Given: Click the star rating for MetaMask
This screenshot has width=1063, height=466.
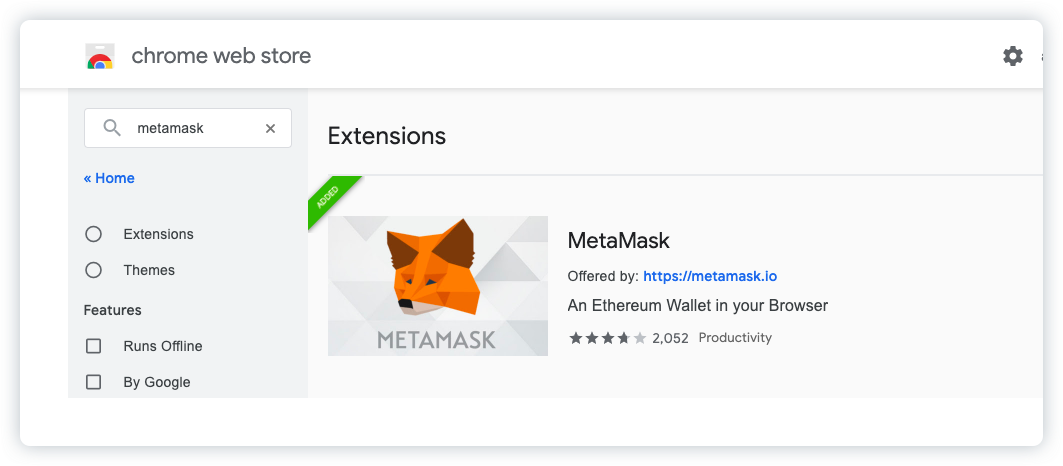Looking at the screenshot, I should (607, 338).
